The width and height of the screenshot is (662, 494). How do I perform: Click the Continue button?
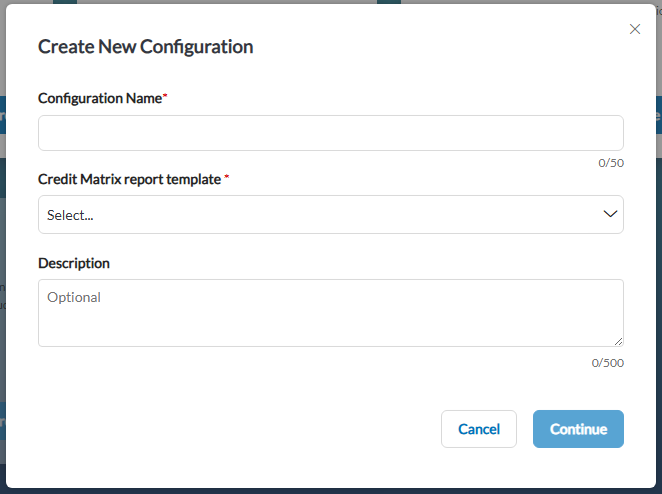(x=578, y=429)
